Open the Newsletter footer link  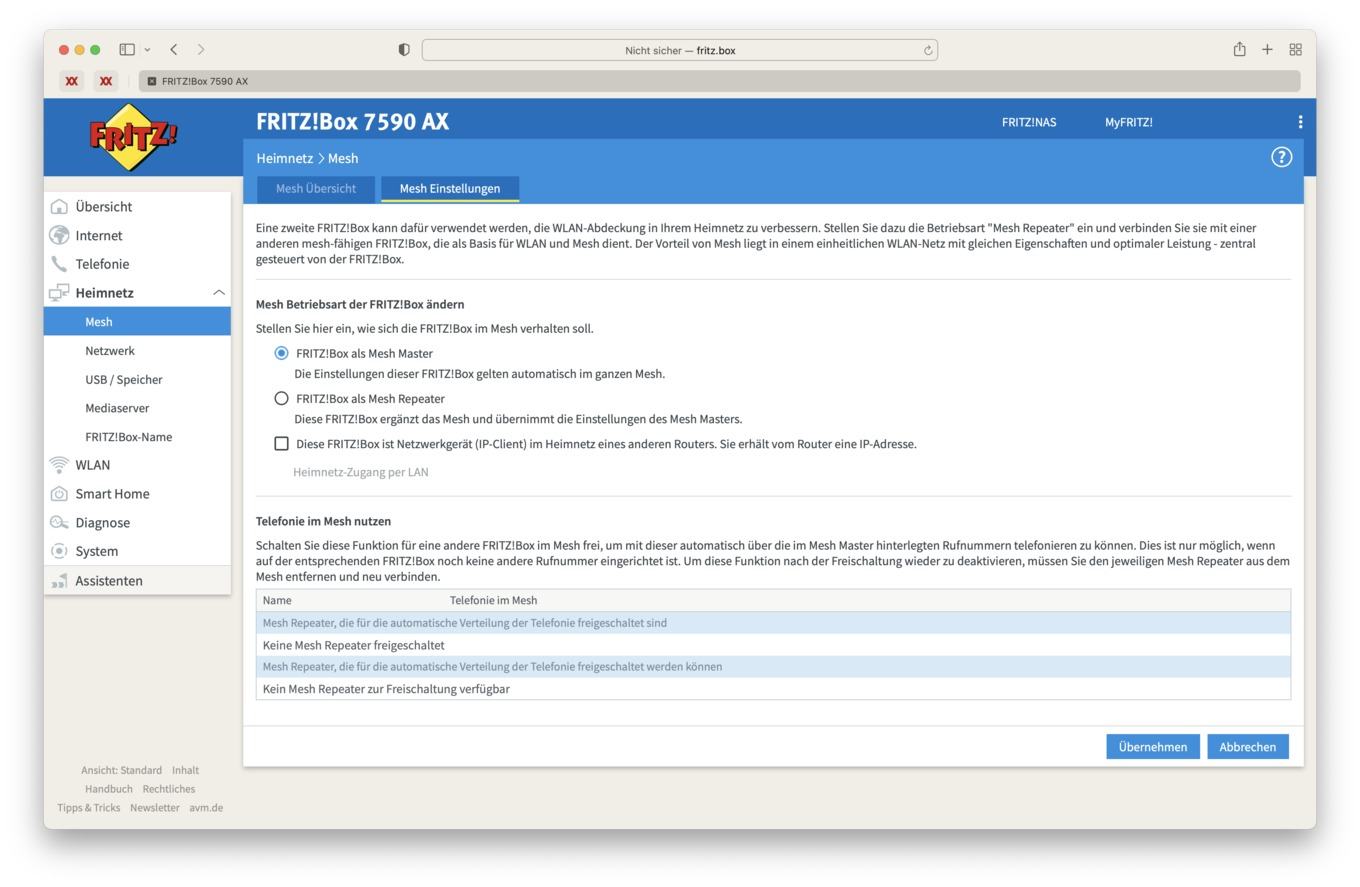point(155,808)
